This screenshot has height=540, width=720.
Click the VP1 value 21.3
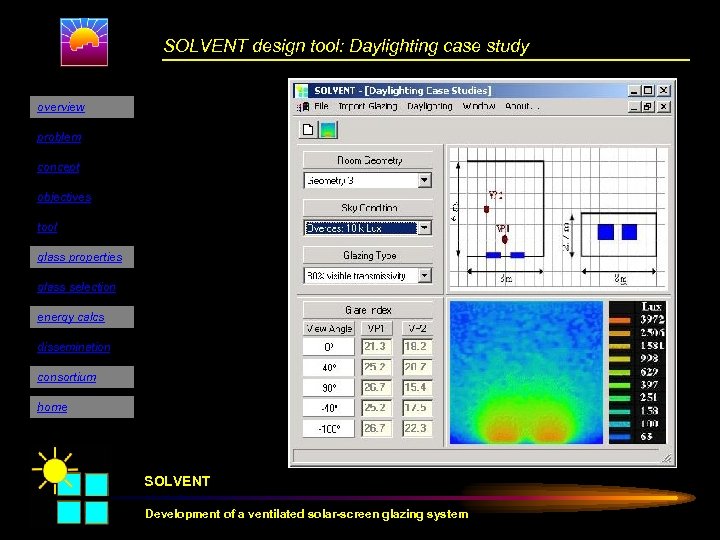pos(375,346)
